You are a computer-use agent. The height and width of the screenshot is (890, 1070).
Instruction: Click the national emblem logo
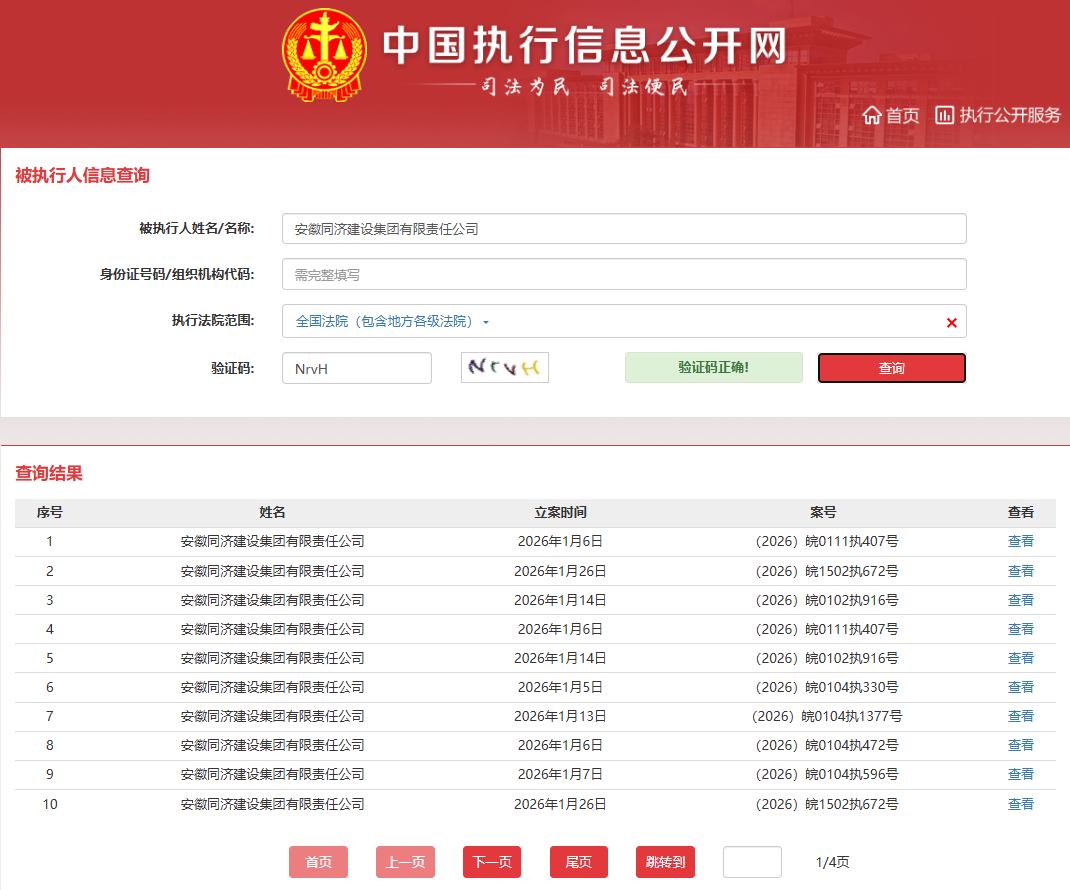click(324, 55)
